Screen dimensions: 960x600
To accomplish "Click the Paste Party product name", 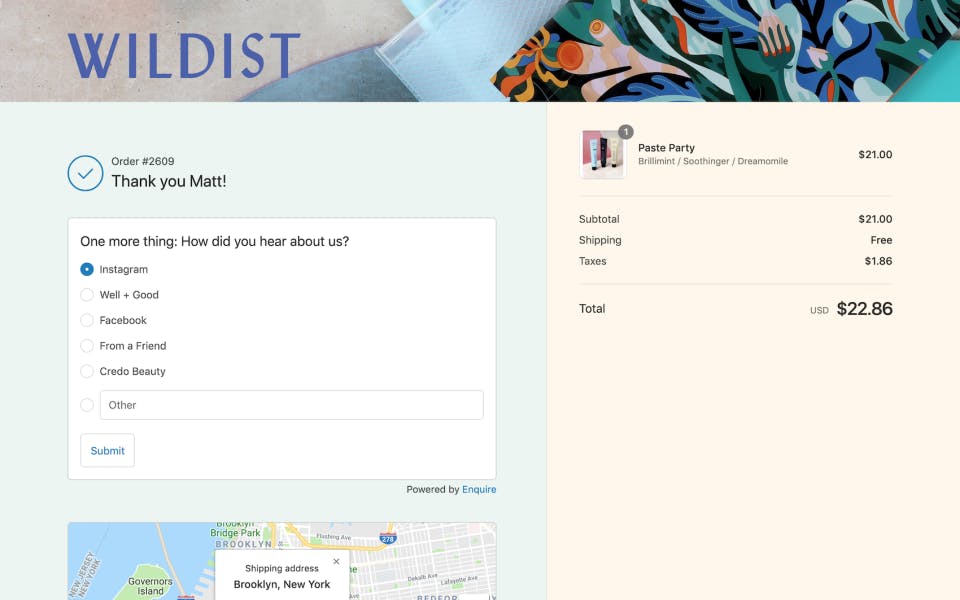I will (x=666, y=148).
